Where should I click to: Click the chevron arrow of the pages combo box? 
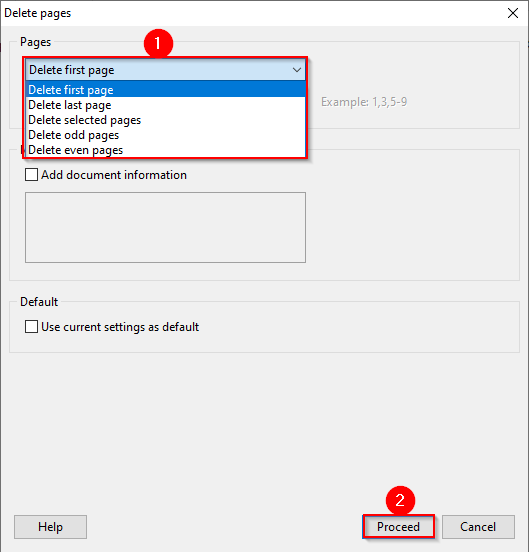click(297, 70)
